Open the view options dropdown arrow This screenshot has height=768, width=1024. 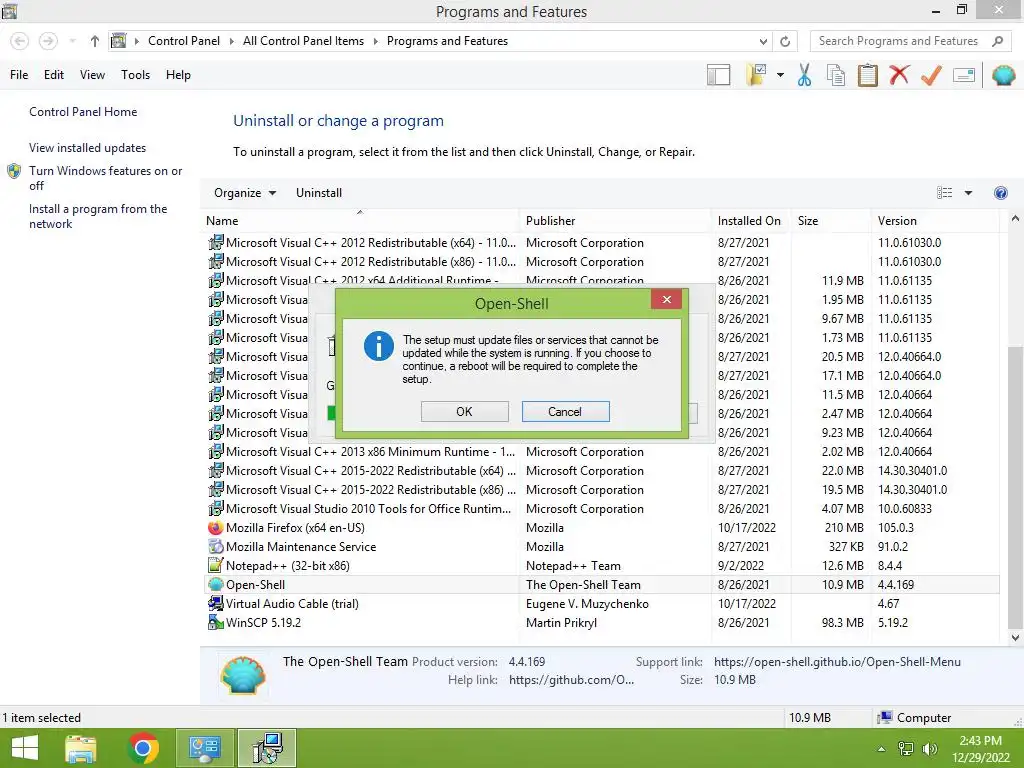tap(968, 193)
